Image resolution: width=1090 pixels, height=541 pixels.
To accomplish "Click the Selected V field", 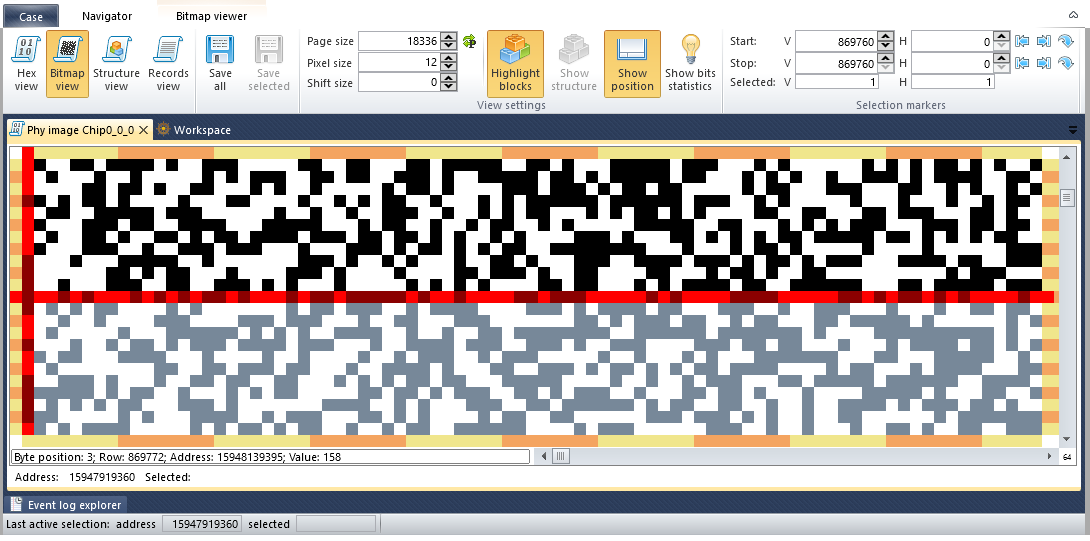I will pyautogui.click(x=837, y=82).
